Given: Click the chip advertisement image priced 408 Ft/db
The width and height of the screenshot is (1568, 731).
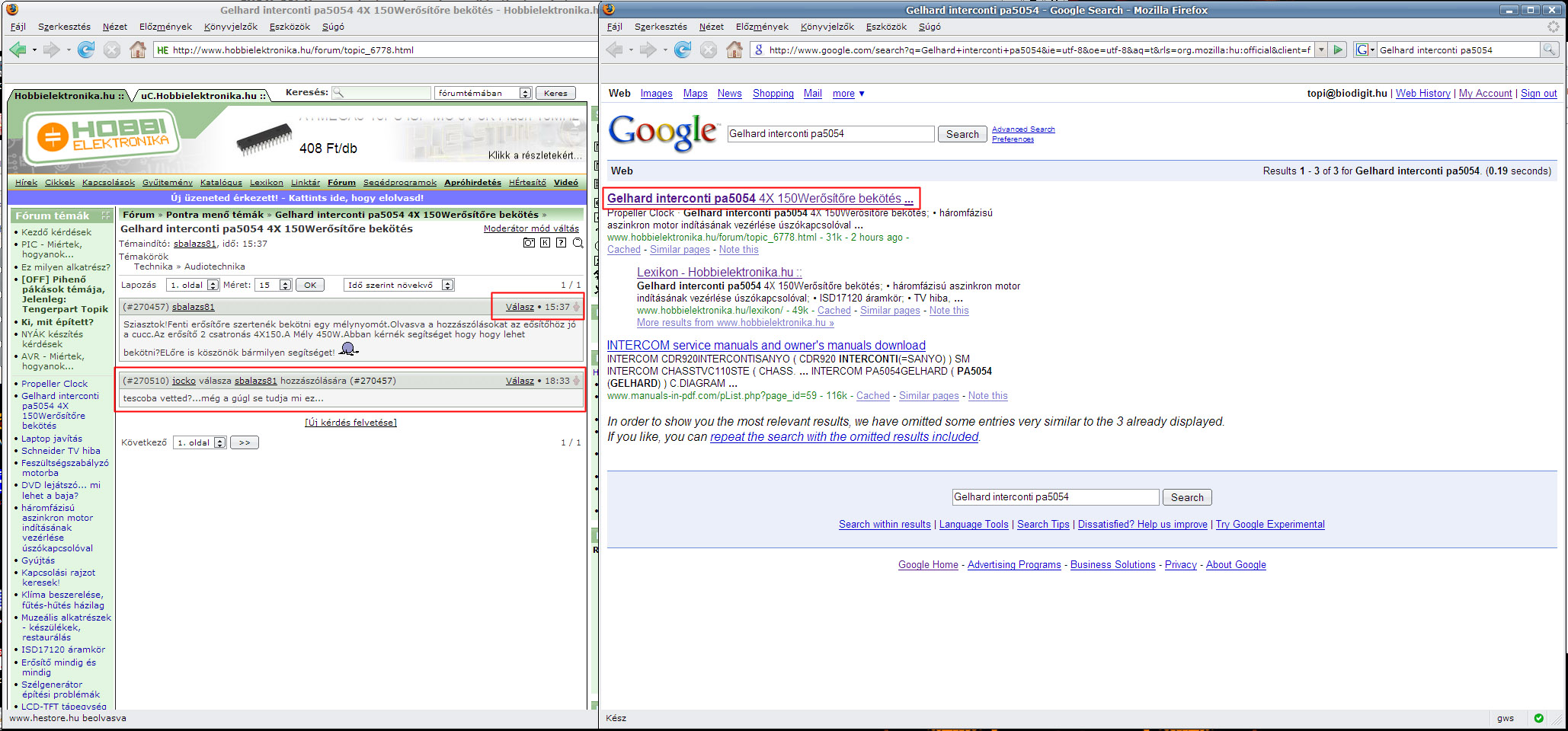Looking at the screenshot, I should click(x=264, y=139).
